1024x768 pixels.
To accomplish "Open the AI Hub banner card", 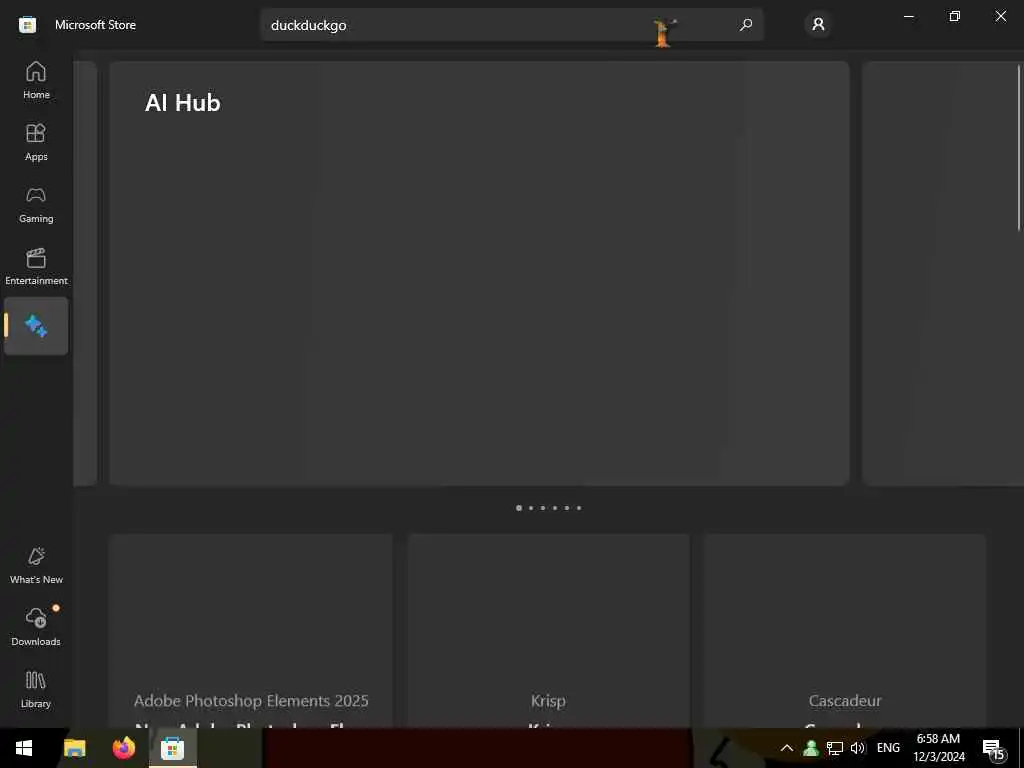I will tap(479, 273).
